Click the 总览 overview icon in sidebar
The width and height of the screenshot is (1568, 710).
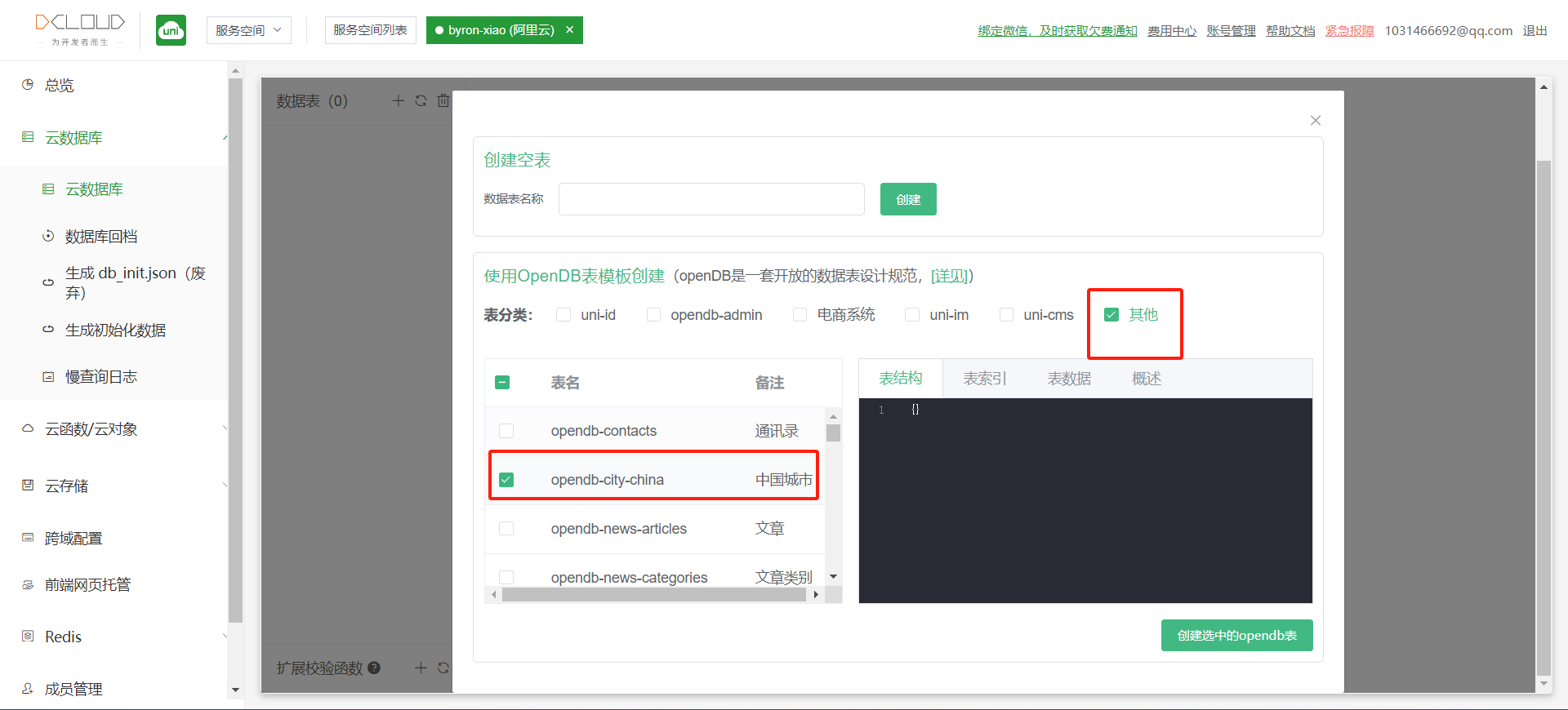coord(28,85)
